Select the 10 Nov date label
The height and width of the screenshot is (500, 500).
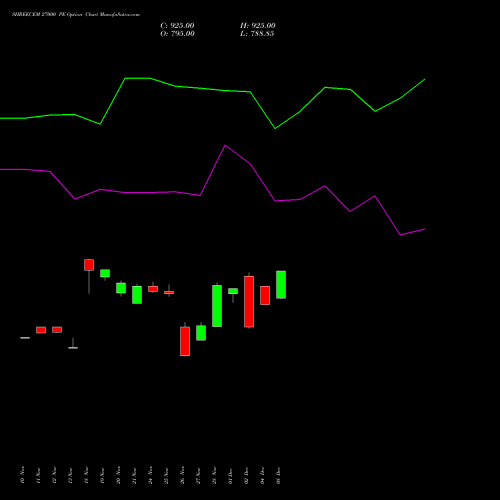22,475
